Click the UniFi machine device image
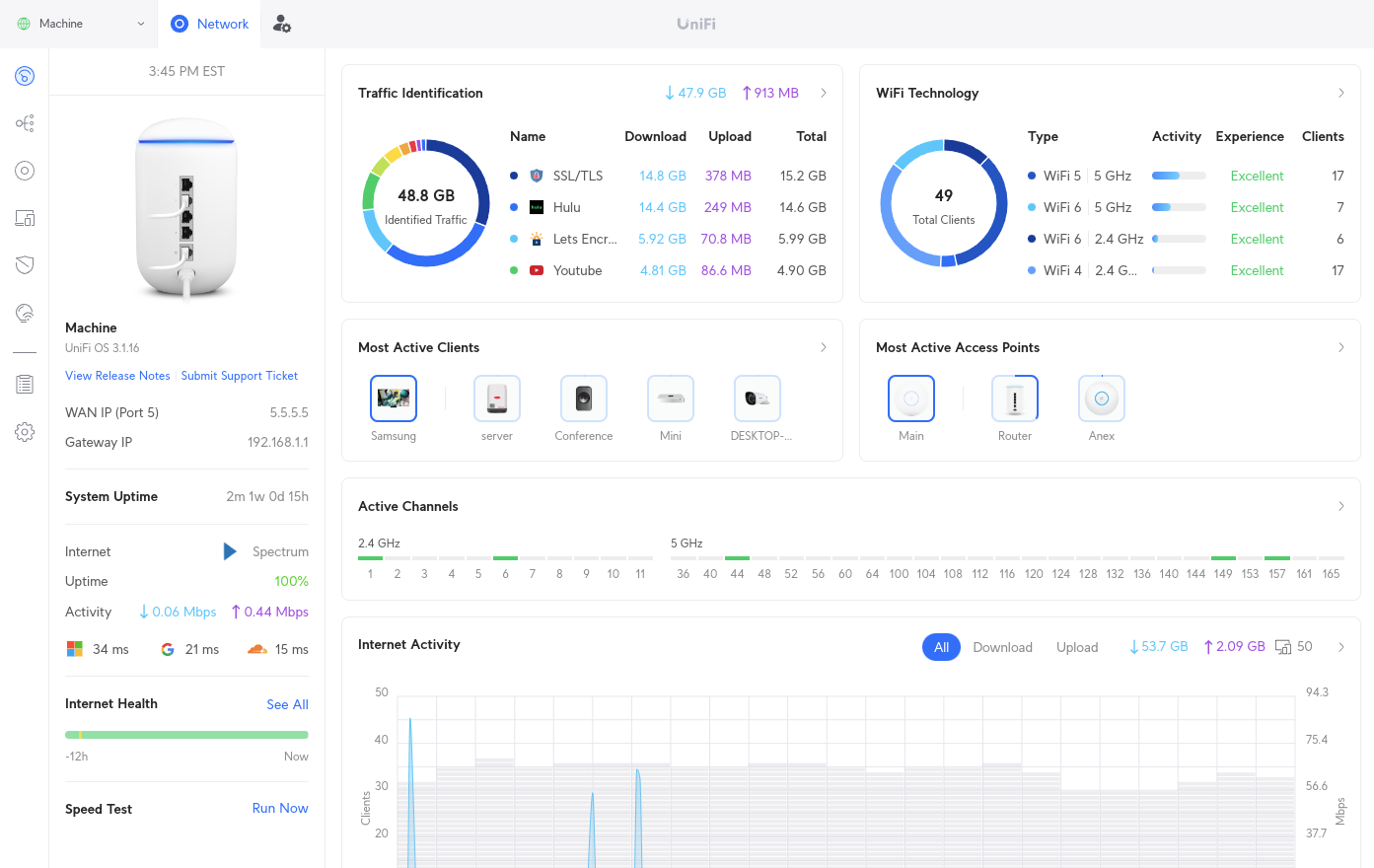This screenshot has width=1374, height=868. click(186, 209)
